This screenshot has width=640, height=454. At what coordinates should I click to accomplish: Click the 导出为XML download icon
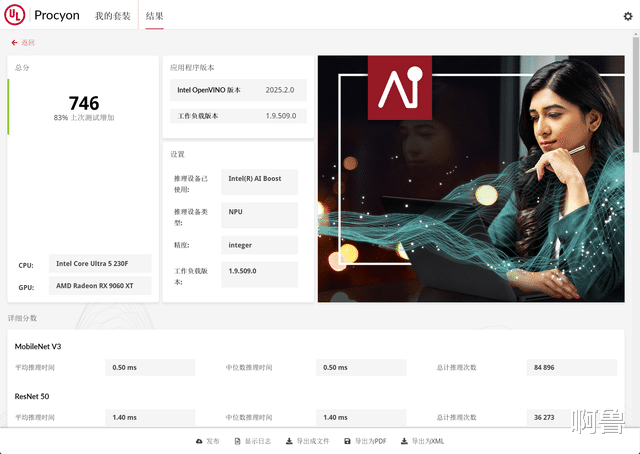point(404,441)
